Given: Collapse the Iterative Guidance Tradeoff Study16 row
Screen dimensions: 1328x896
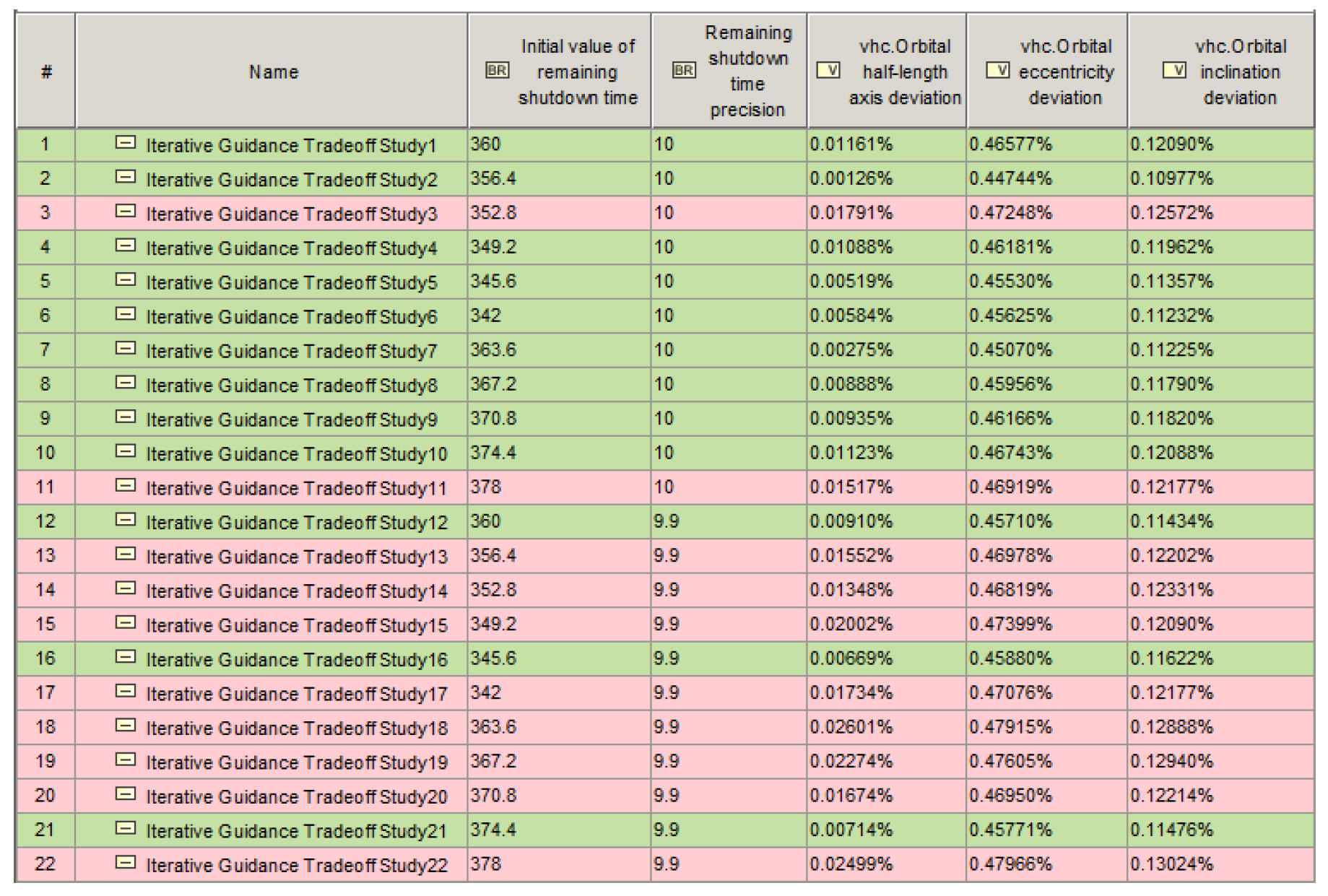Looking at the screenshot, I should click(126, 658).
